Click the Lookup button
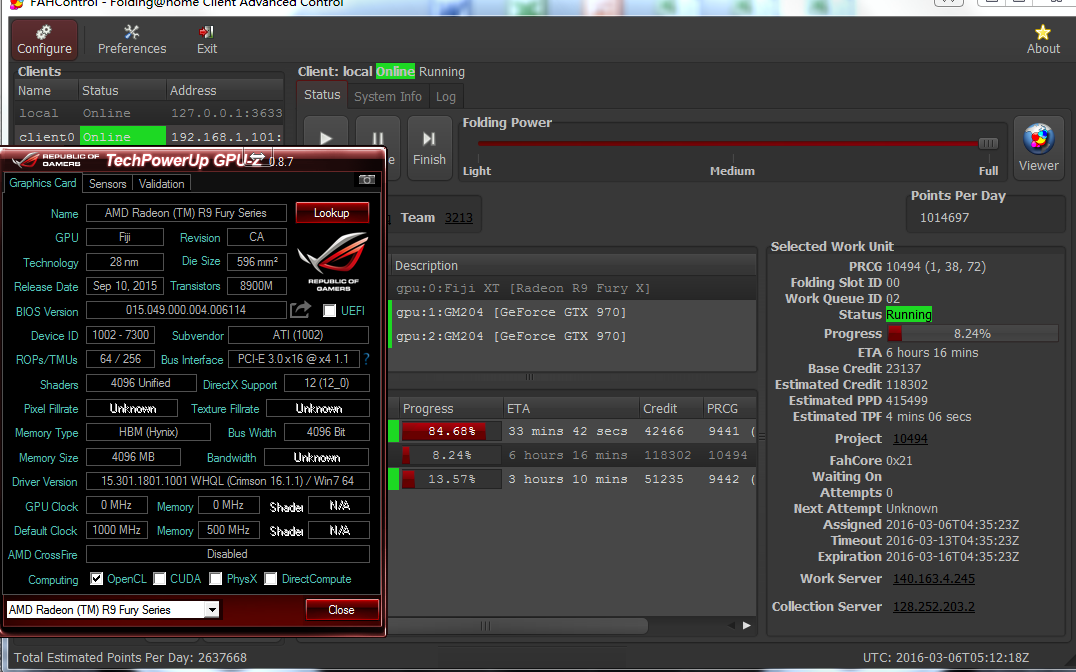1076x672 pixels. [332, 213]
